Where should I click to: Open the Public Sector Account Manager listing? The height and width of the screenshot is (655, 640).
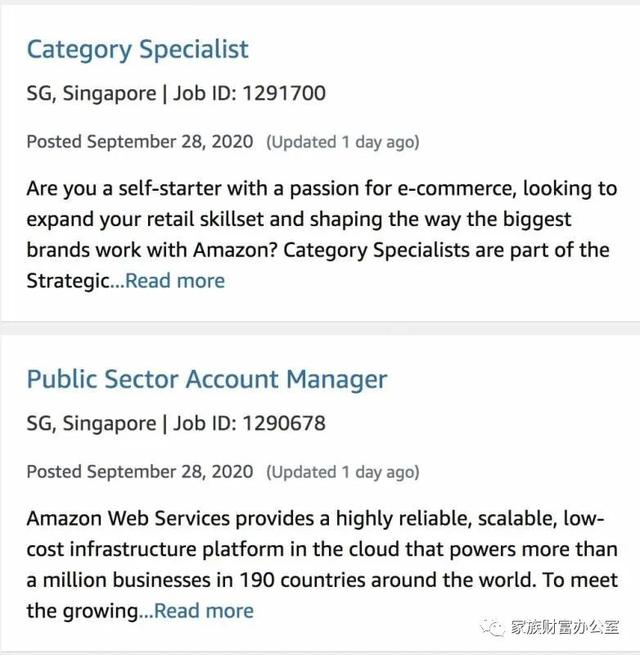206,379
